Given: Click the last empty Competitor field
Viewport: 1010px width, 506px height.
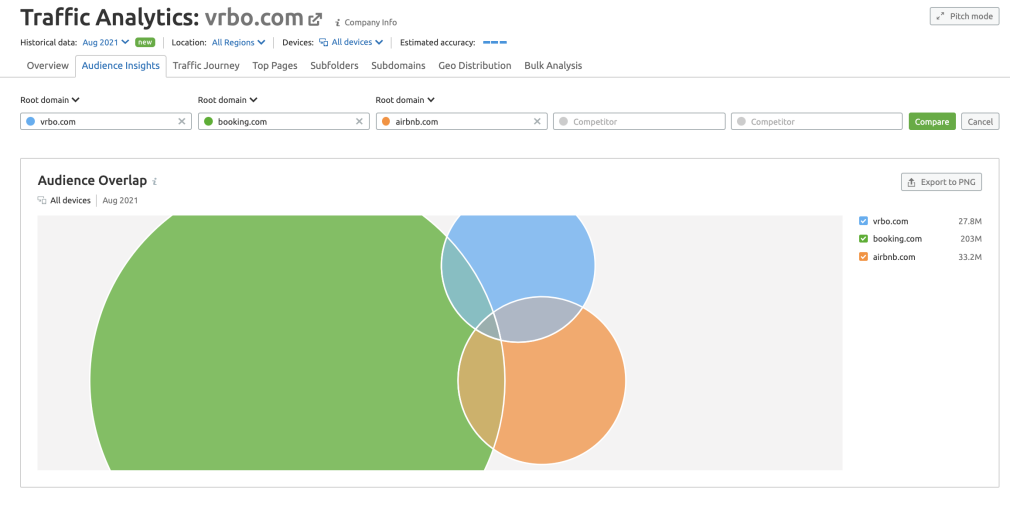Looking at the screenshot, I should point(817,121).
